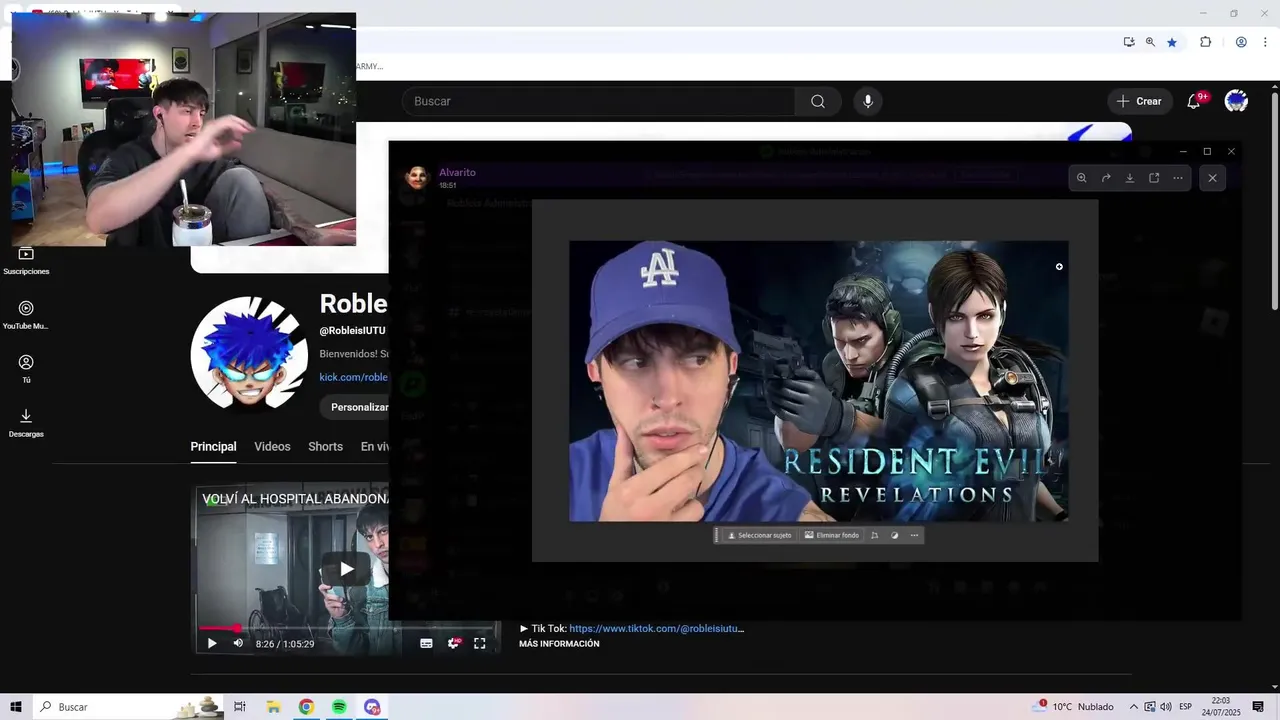The width and height of the screenshot is (1280, 720).
Task: Open image in external window icon
Action: (x=1154, y=178)
